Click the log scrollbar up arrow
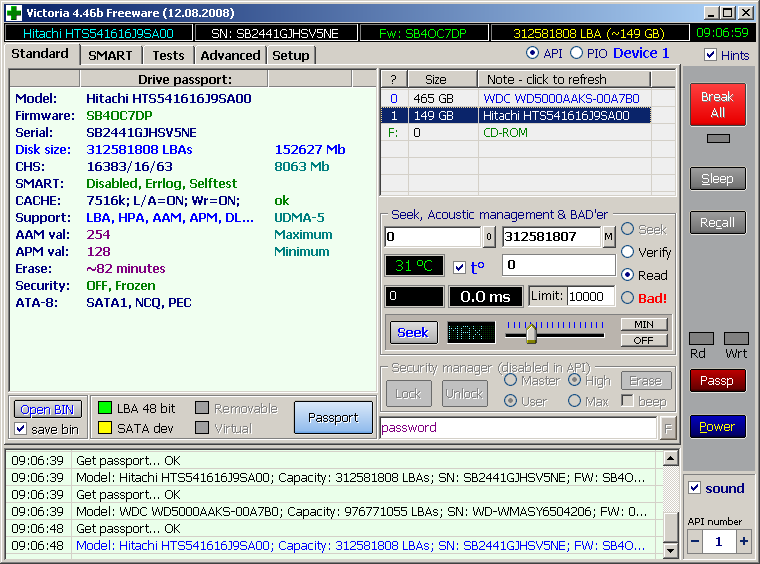 (670, 458)
